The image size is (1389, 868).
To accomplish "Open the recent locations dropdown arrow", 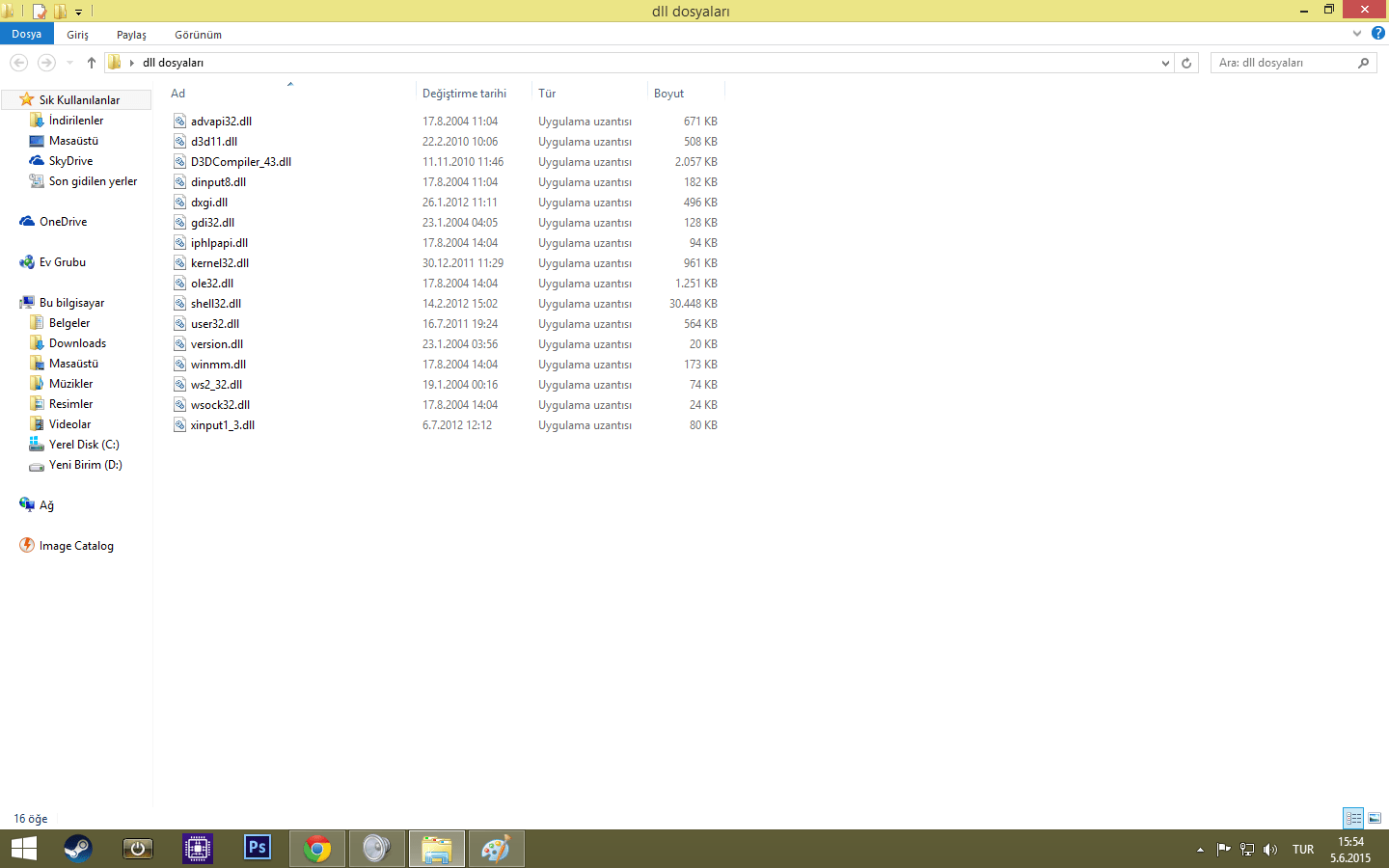I will click(69, 63).
